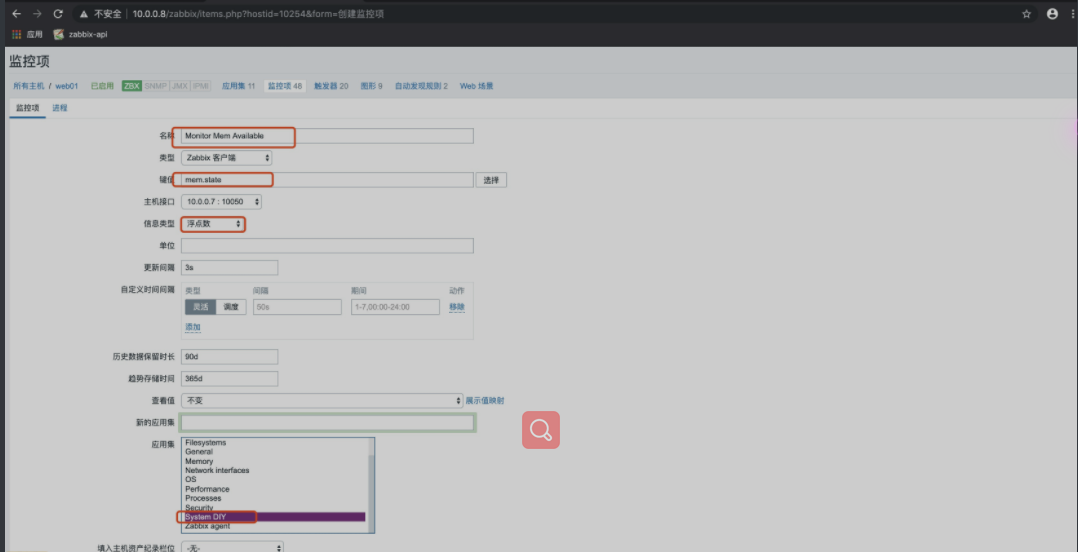1078x552 pixels.
Task: Click the 更新间隔 3s field
Action: (230, 268)
